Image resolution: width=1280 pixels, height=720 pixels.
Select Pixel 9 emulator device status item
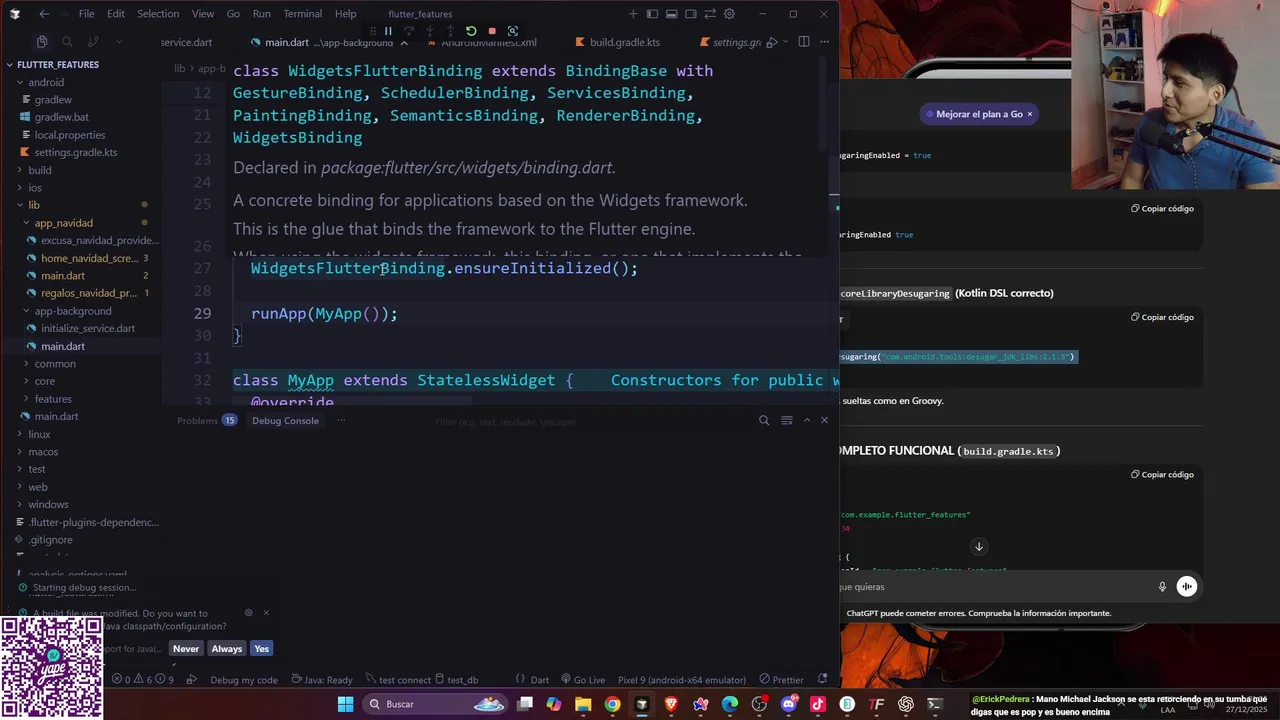pos(682,680)
